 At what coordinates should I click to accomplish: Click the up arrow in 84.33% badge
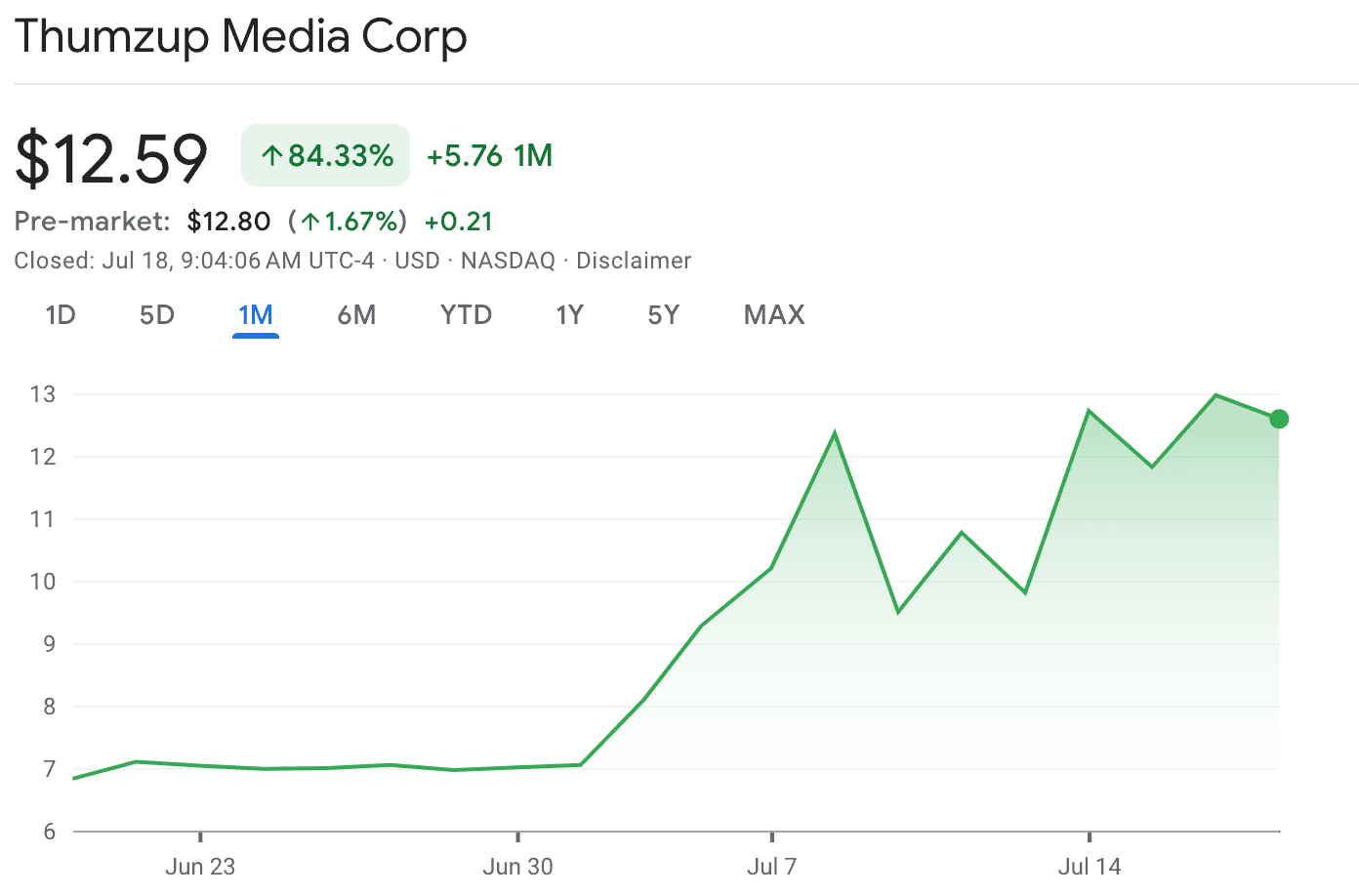(272, 156)
